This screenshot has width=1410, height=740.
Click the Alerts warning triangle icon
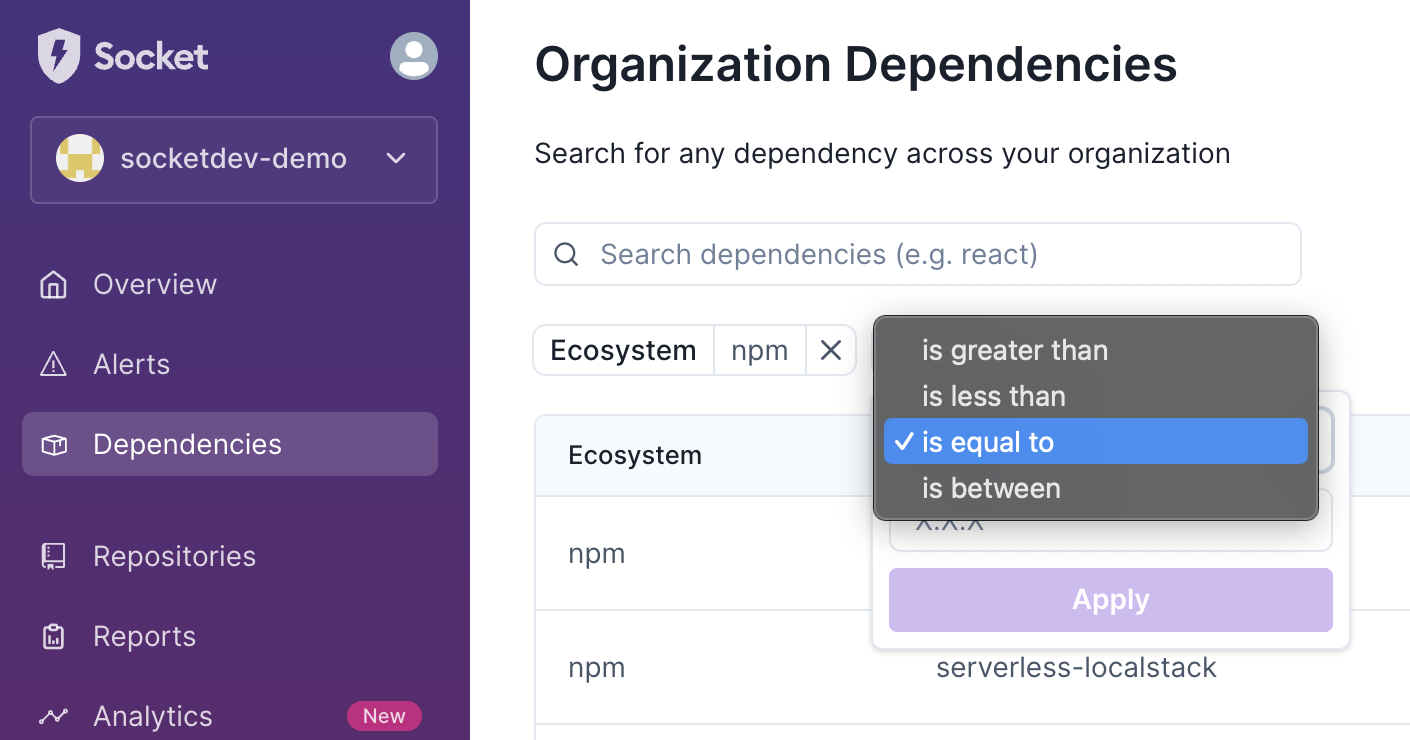(53, 365)
